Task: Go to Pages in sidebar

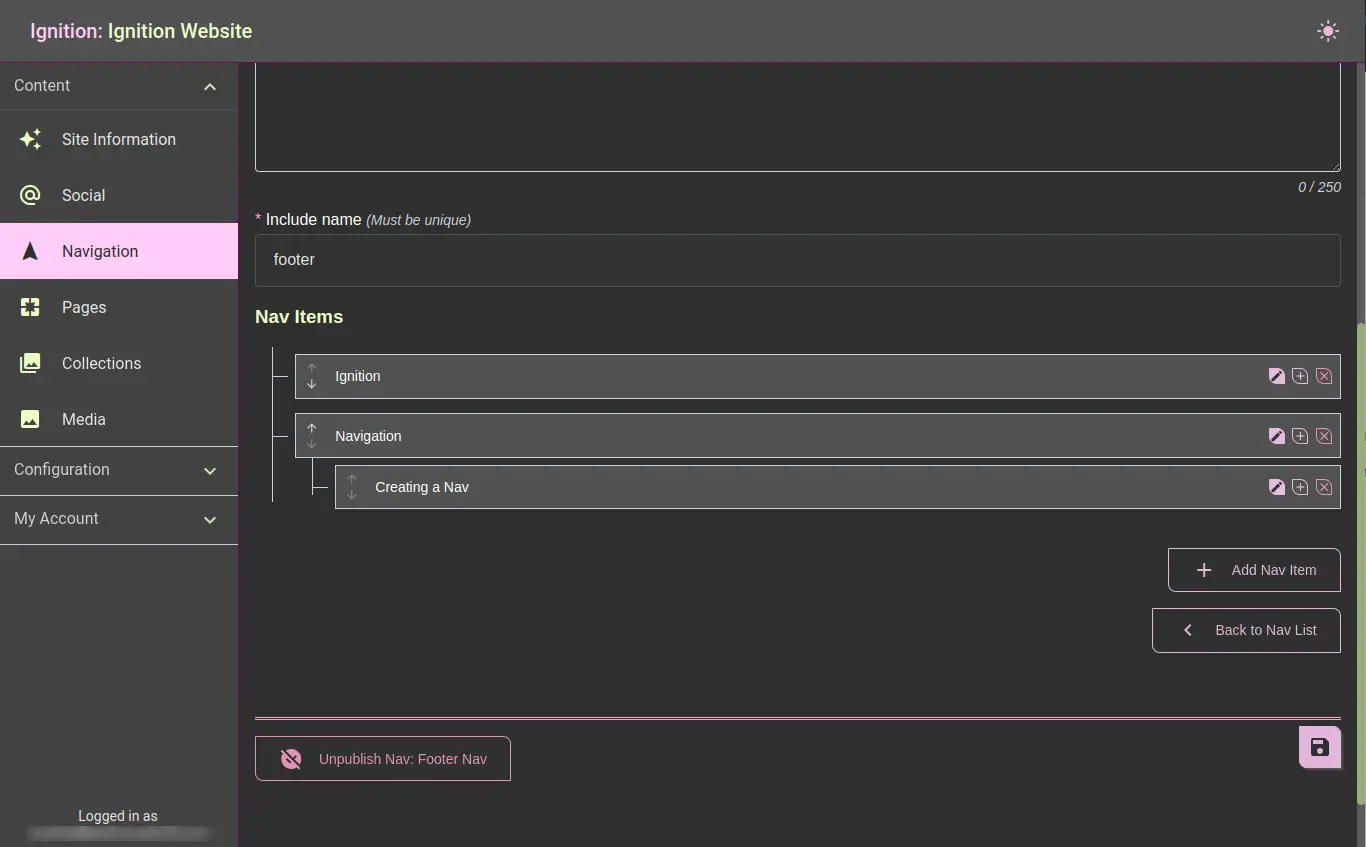Action: (119, 307)
